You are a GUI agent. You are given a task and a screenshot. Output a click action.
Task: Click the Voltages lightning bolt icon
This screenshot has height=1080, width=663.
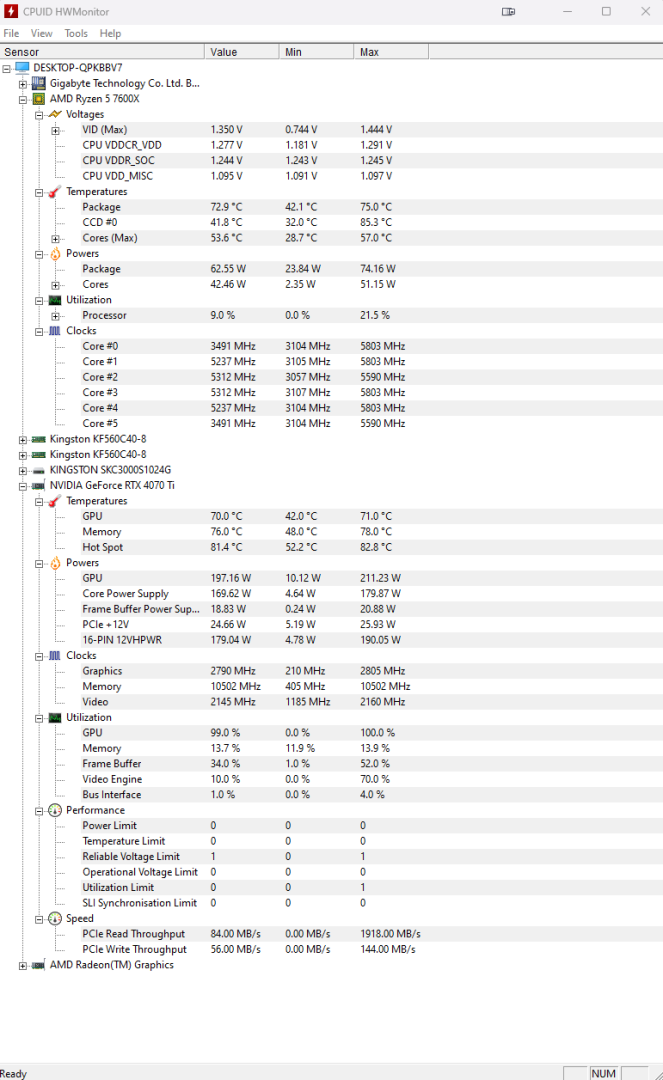point(54,114)
